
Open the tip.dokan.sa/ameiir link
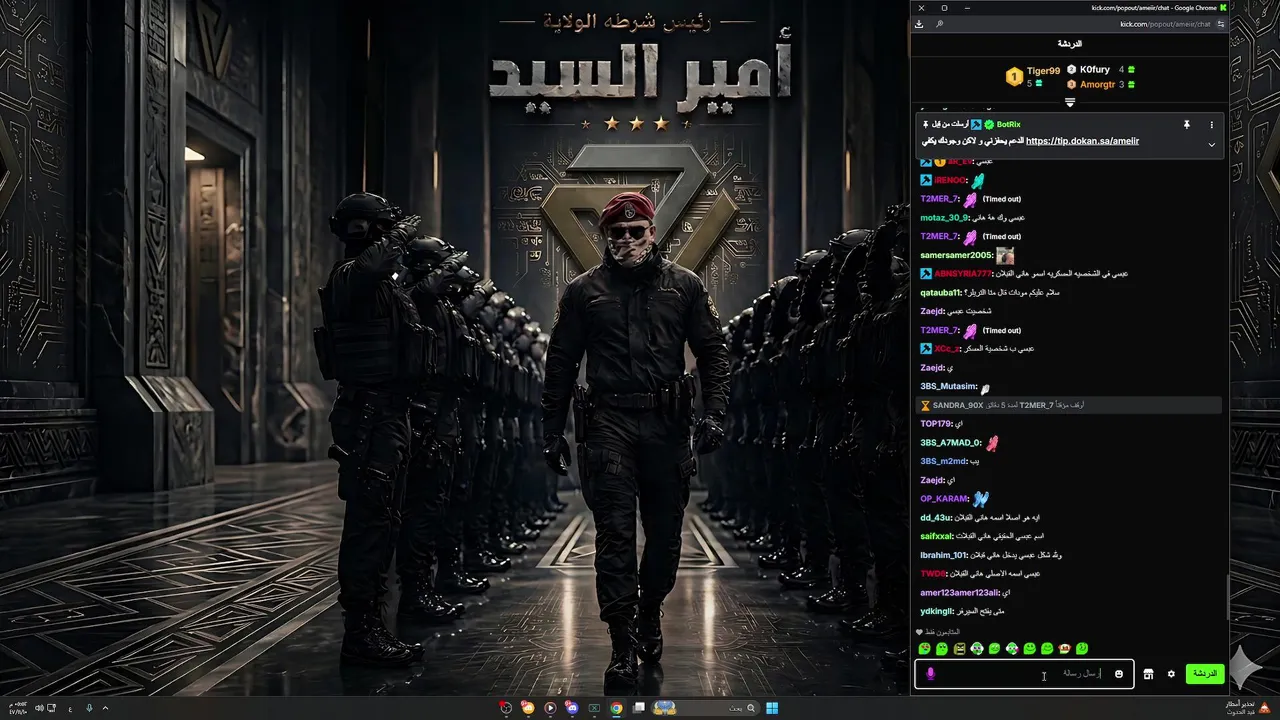tap(1082, 142)
